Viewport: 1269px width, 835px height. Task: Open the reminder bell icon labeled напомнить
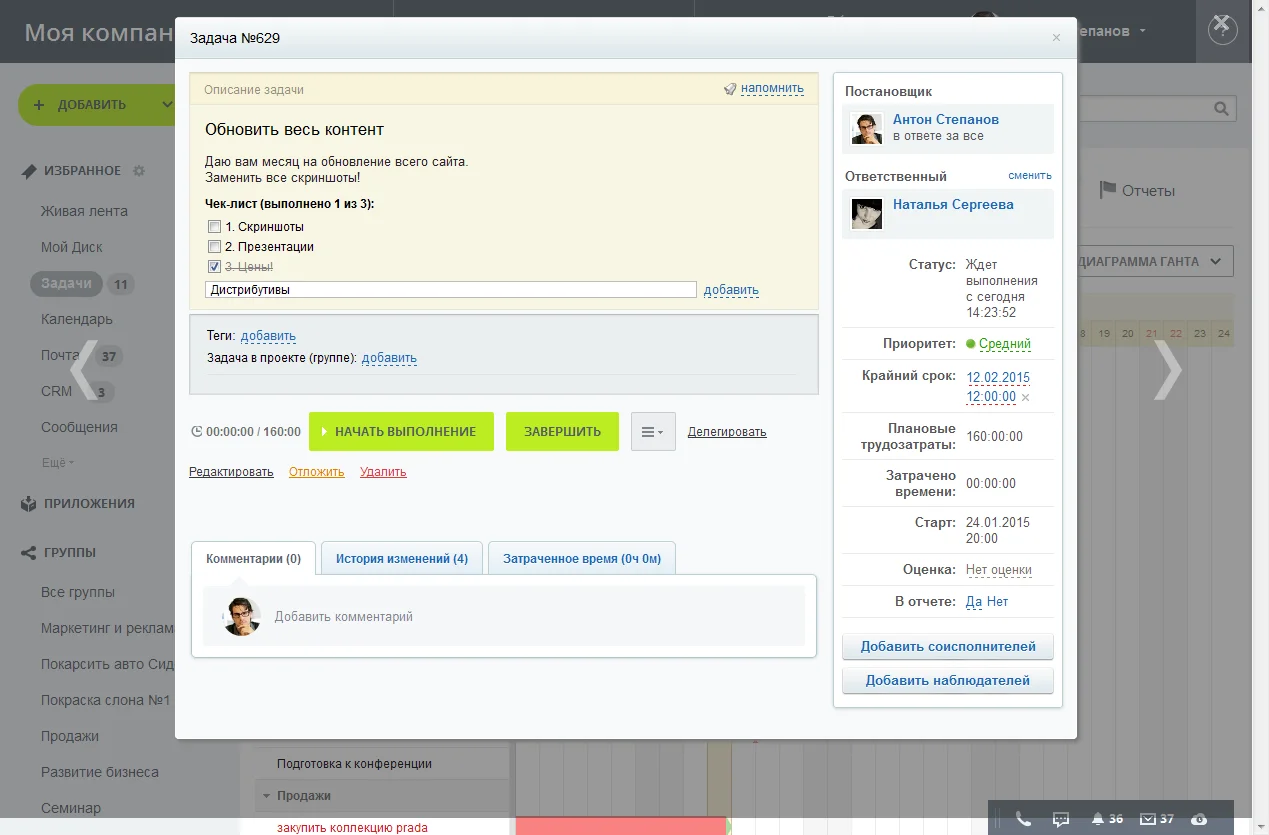(x=731, y=88)
